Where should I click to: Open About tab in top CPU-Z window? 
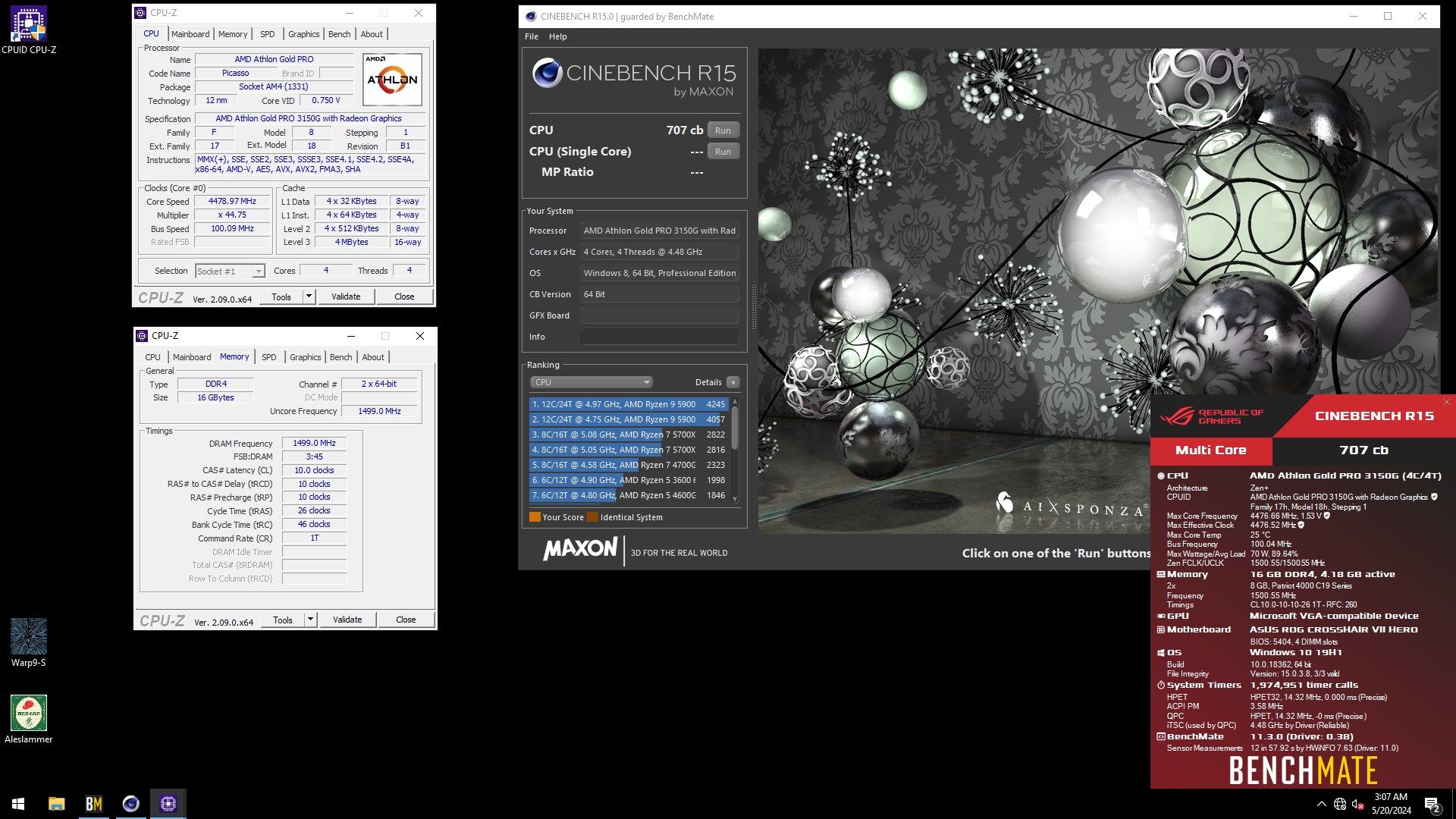[372, 34]
